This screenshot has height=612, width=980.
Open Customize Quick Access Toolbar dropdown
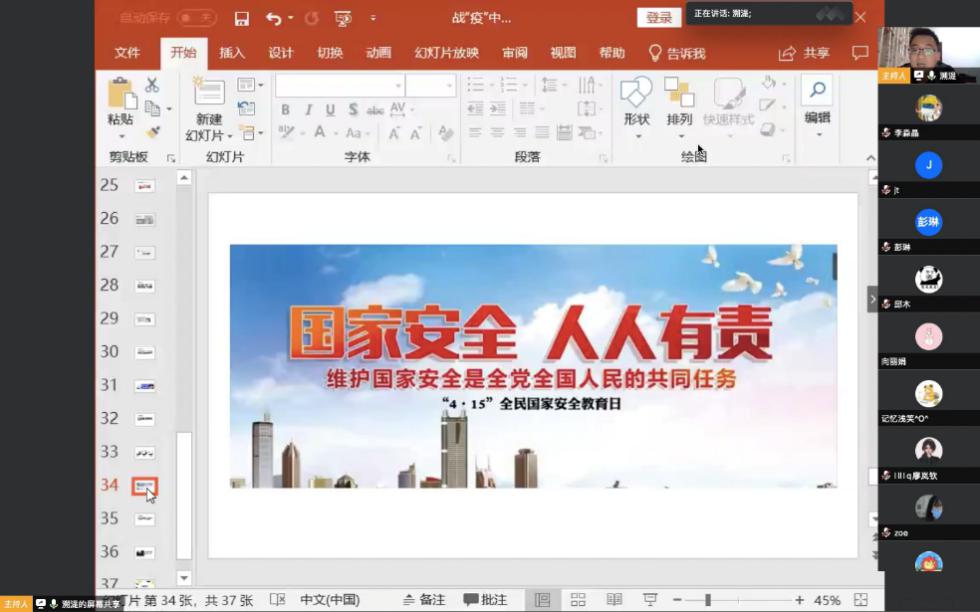[373, 19]
